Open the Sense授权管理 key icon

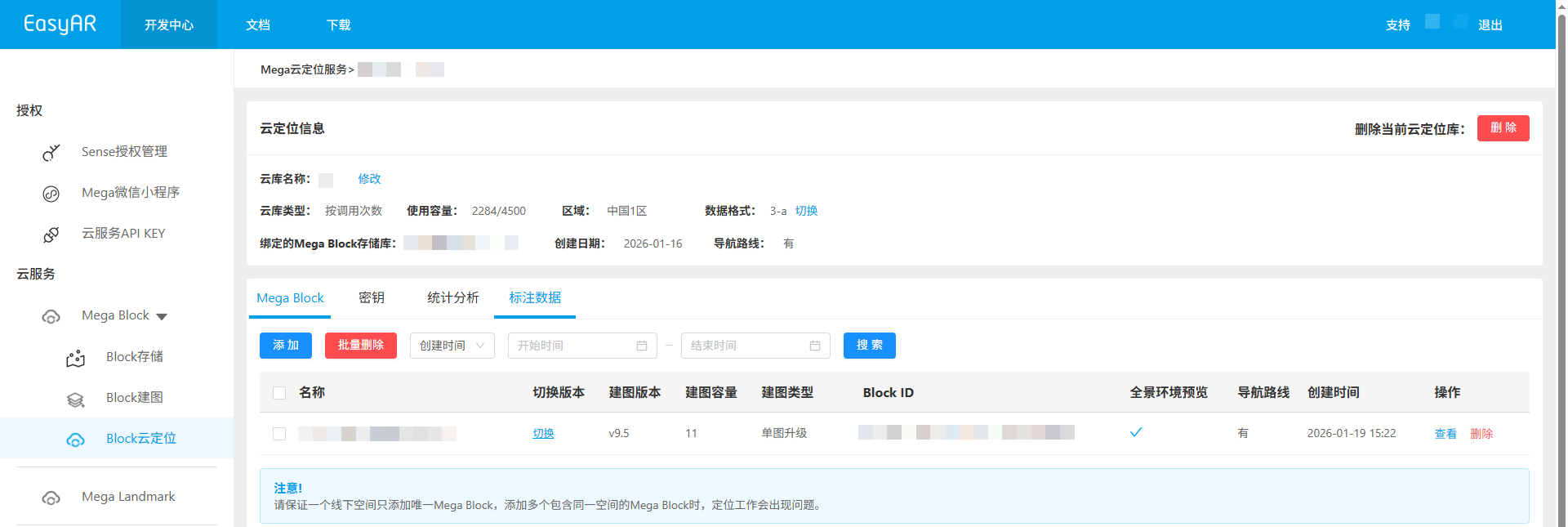pyautogui.click(x=51, y=152)
